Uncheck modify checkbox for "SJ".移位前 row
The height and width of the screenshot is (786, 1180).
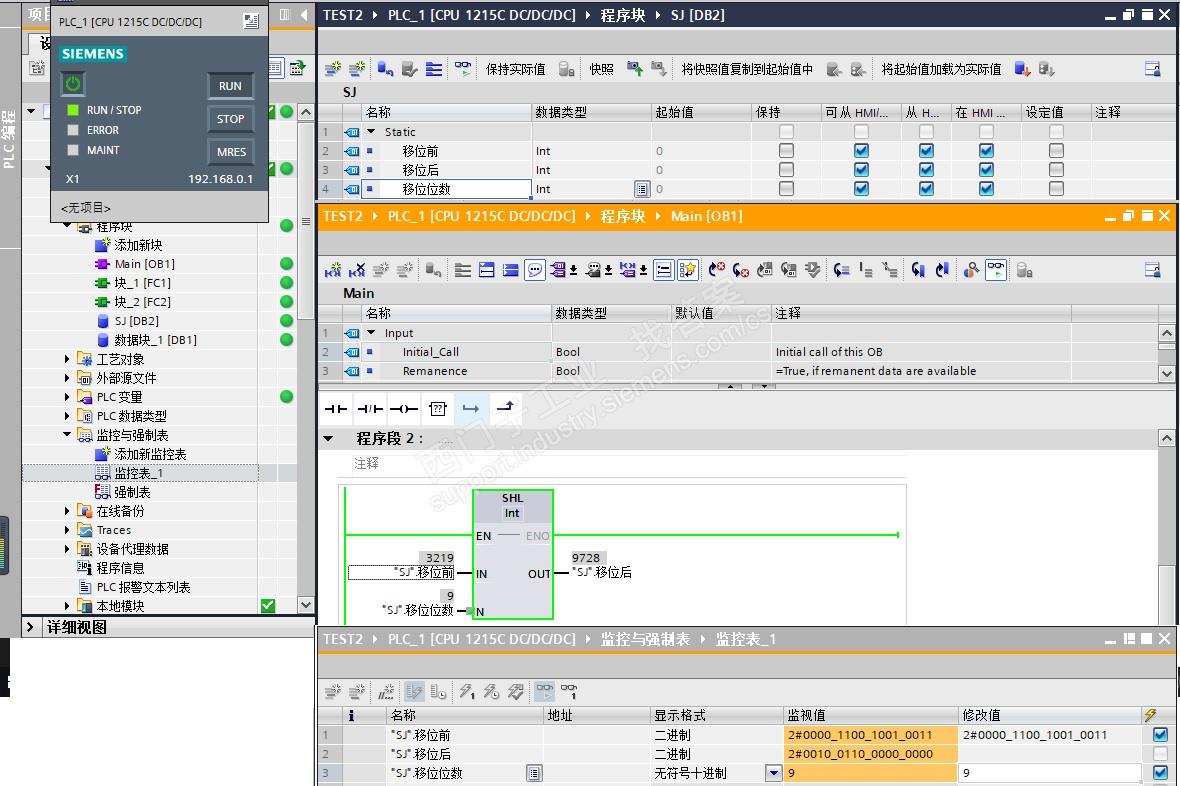pos(1160,735)
